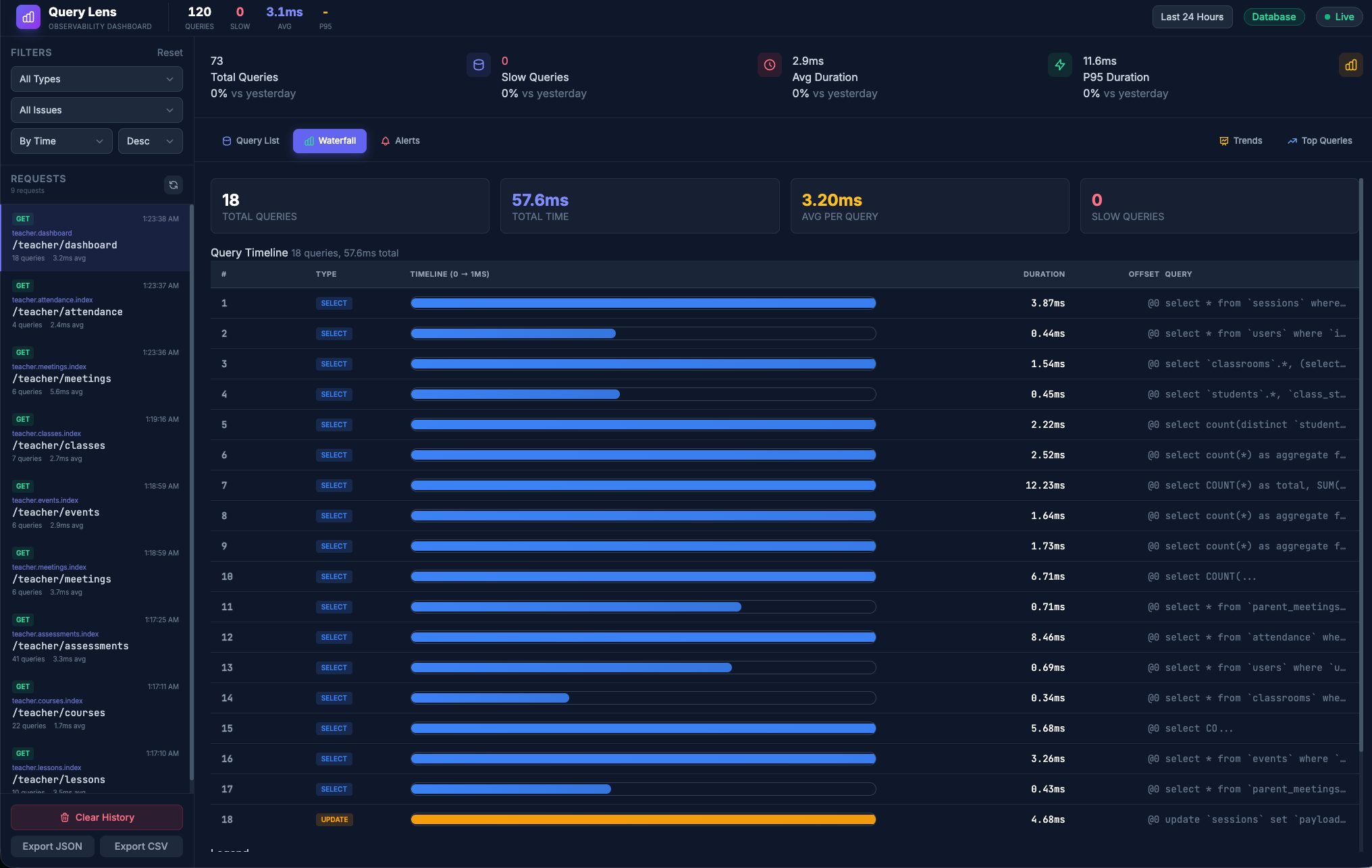This screenshot has height=868, width=1372.
Task: Open Top Queries view
Action: [1319, 141]
